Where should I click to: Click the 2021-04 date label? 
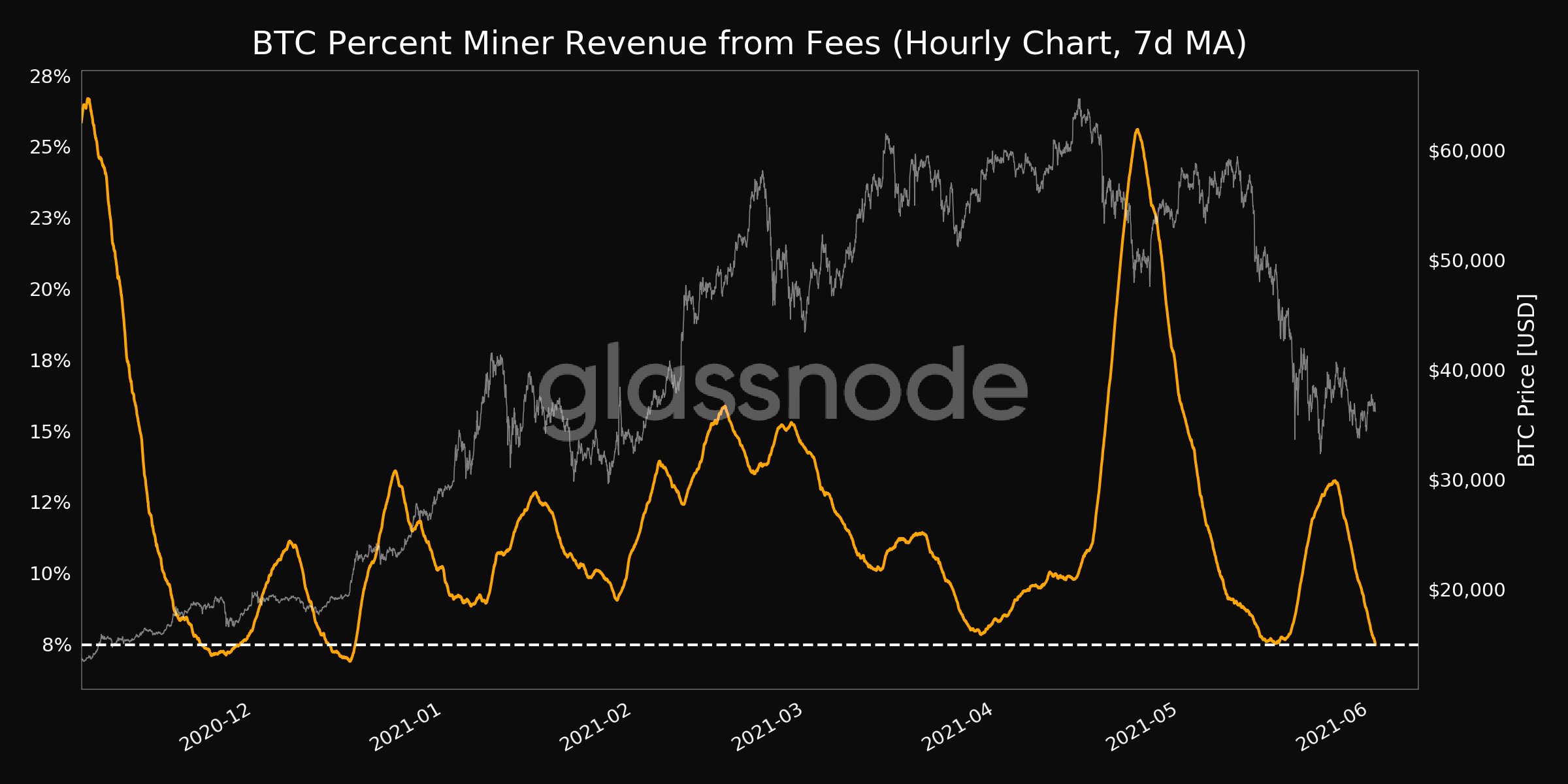point(957,728)
